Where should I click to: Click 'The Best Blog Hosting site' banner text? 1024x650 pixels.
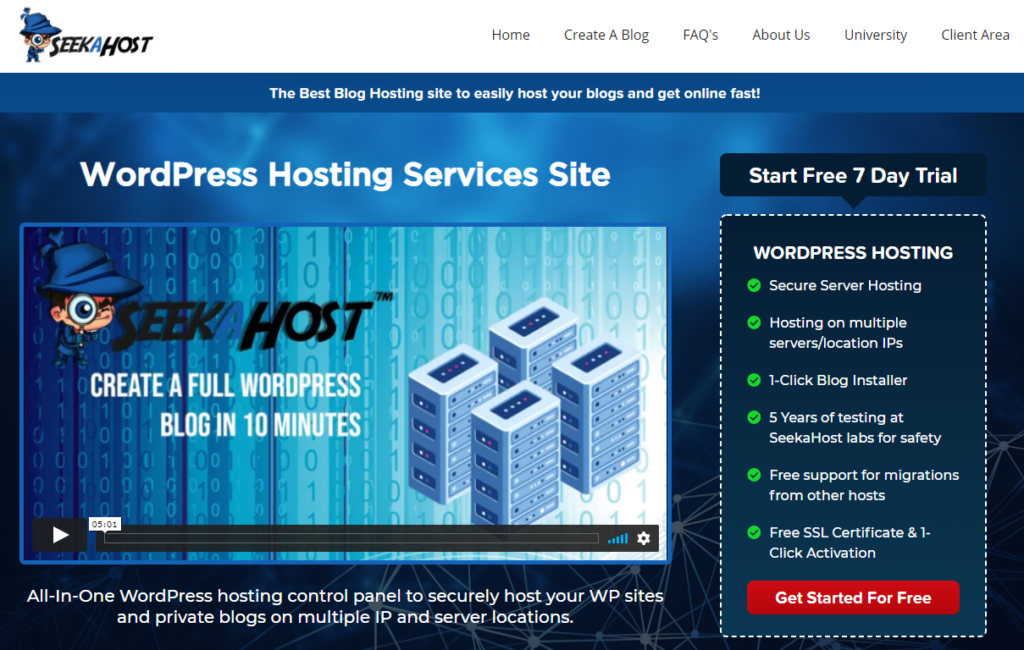click(x=515, y=93)
